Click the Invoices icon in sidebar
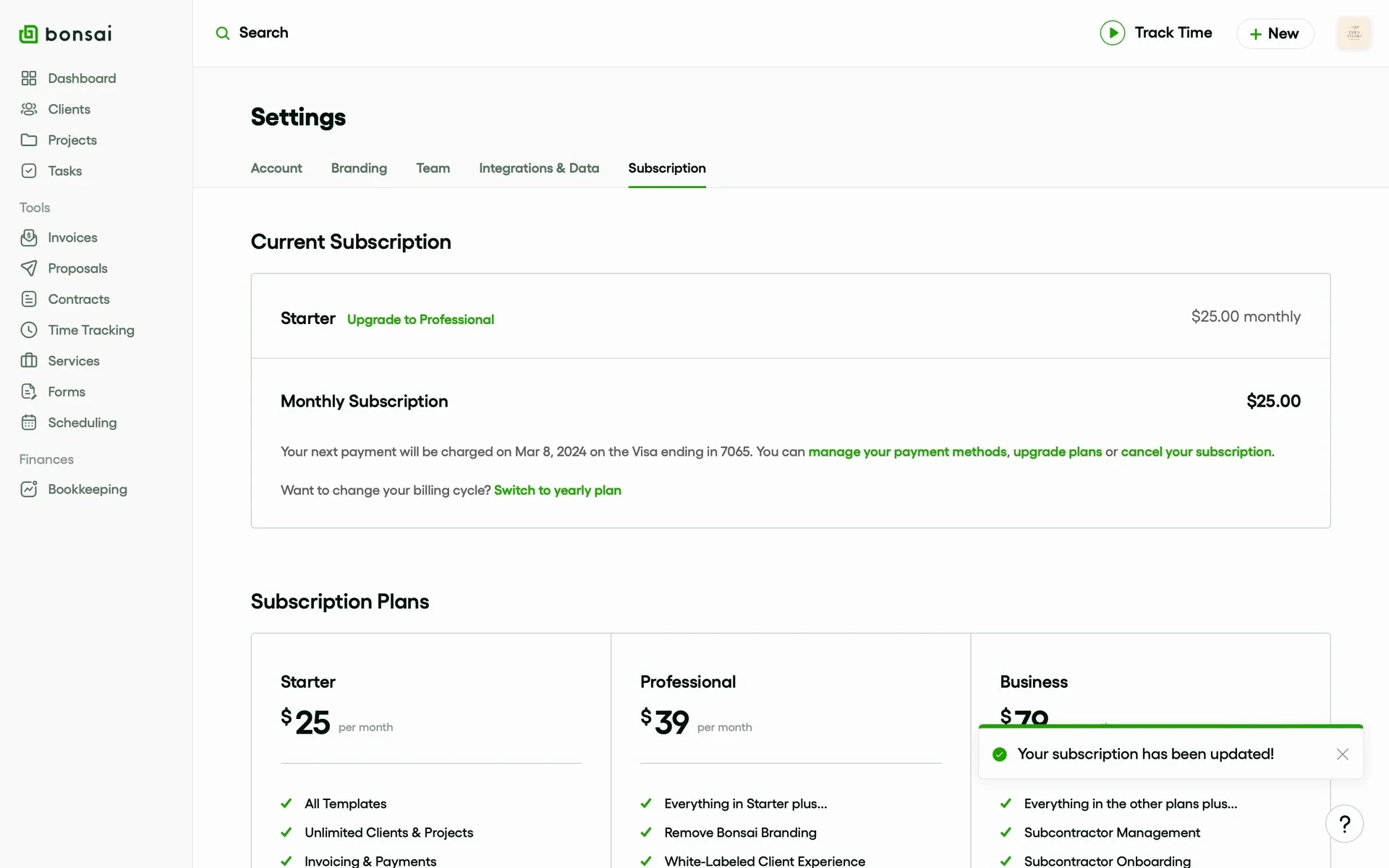This screenshot has width=1389, height=868. click(x=29, y=237)
